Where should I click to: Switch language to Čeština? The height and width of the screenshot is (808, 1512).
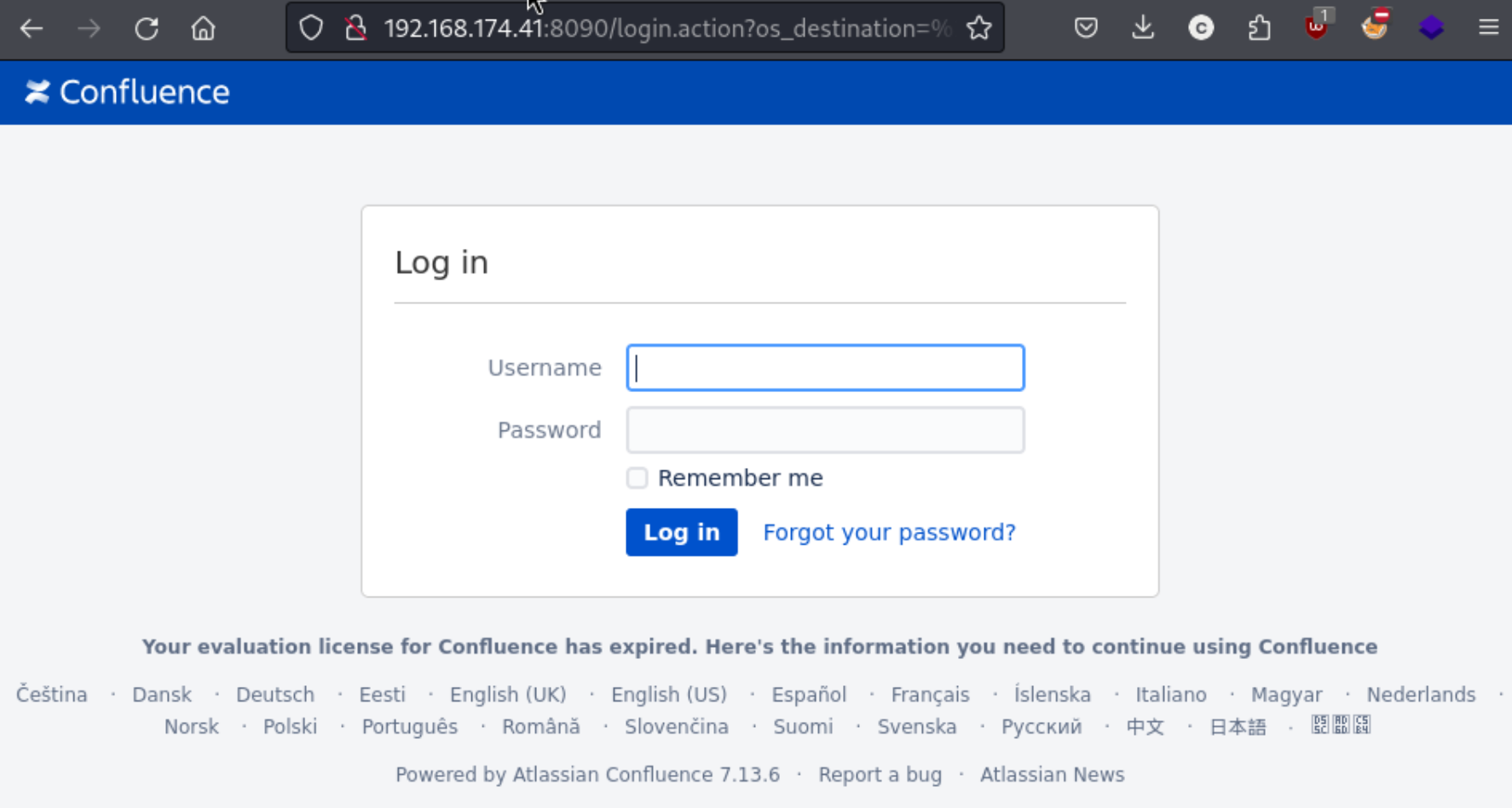52,695
